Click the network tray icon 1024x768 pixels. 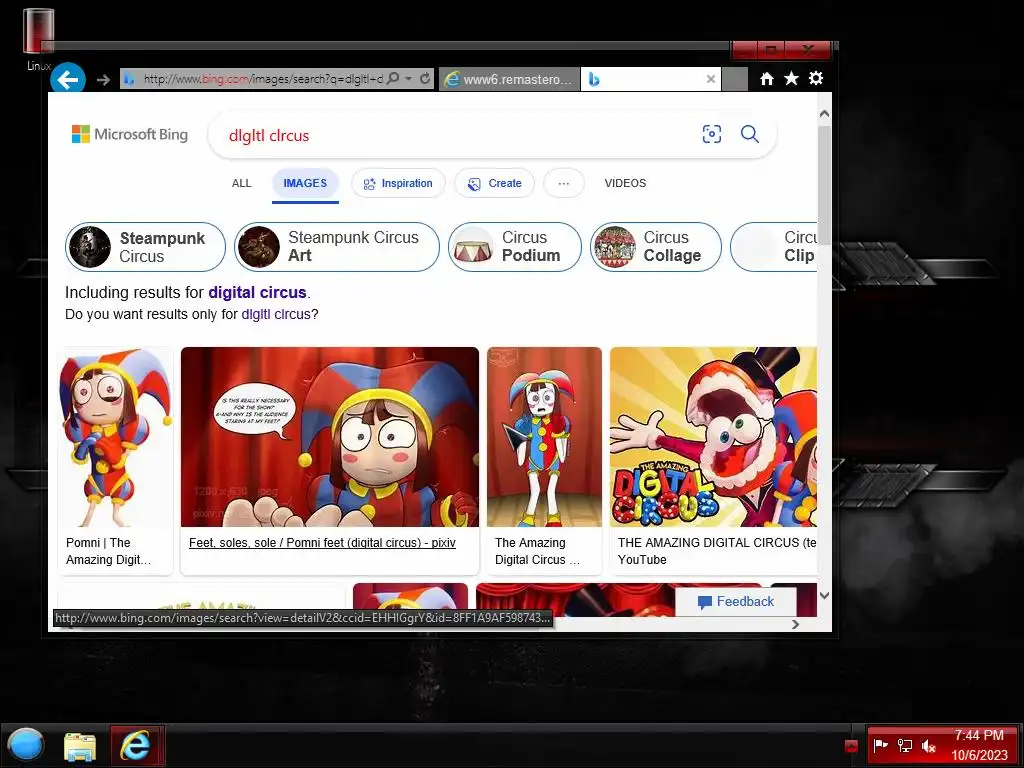(x=904, y=745)
